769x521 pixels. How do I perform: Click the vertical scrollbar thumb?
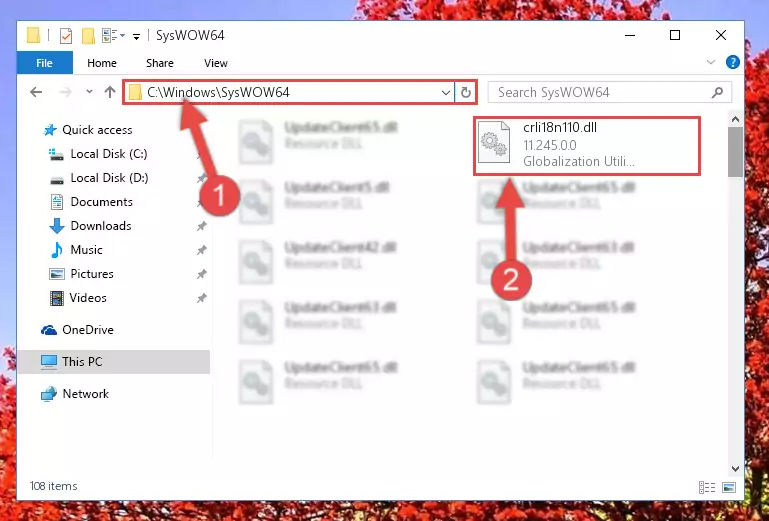735,152
